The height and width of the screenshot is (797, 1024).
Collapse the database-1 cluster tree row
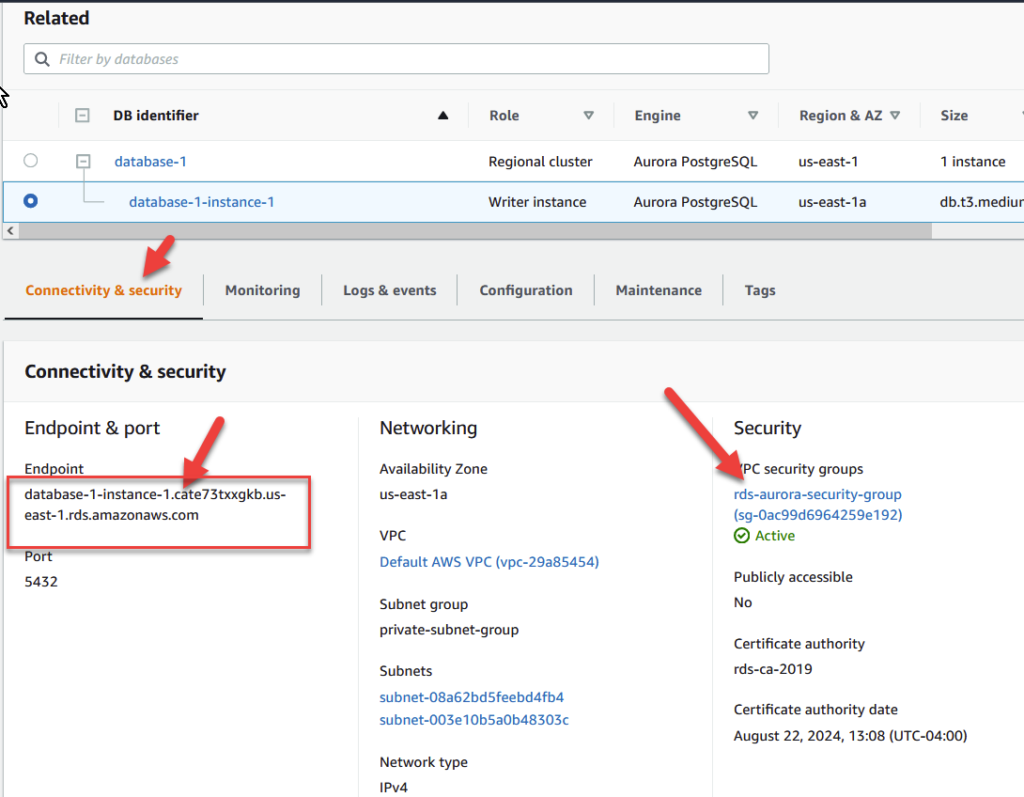tap(83, 161)
